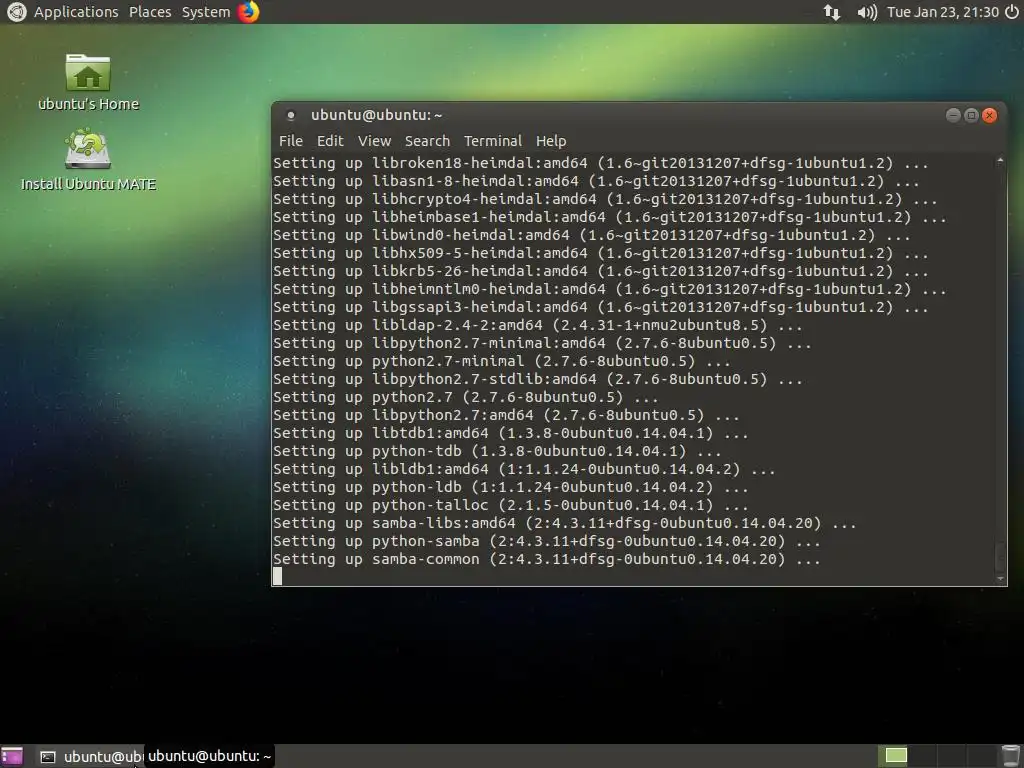Click the line 'Setting up libpython2.7-stdlib:amd64'
Image resolution: width=1024 pixels, height=768 pixels.
537,379
